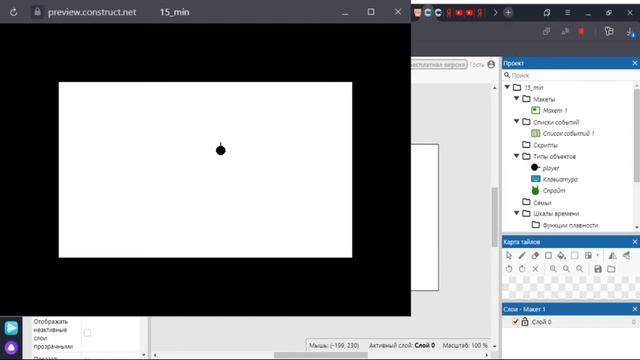Viewport: 640px width, 360px height.
Task: Select Слой 0 layer row
Action: [x=570, y=322]
